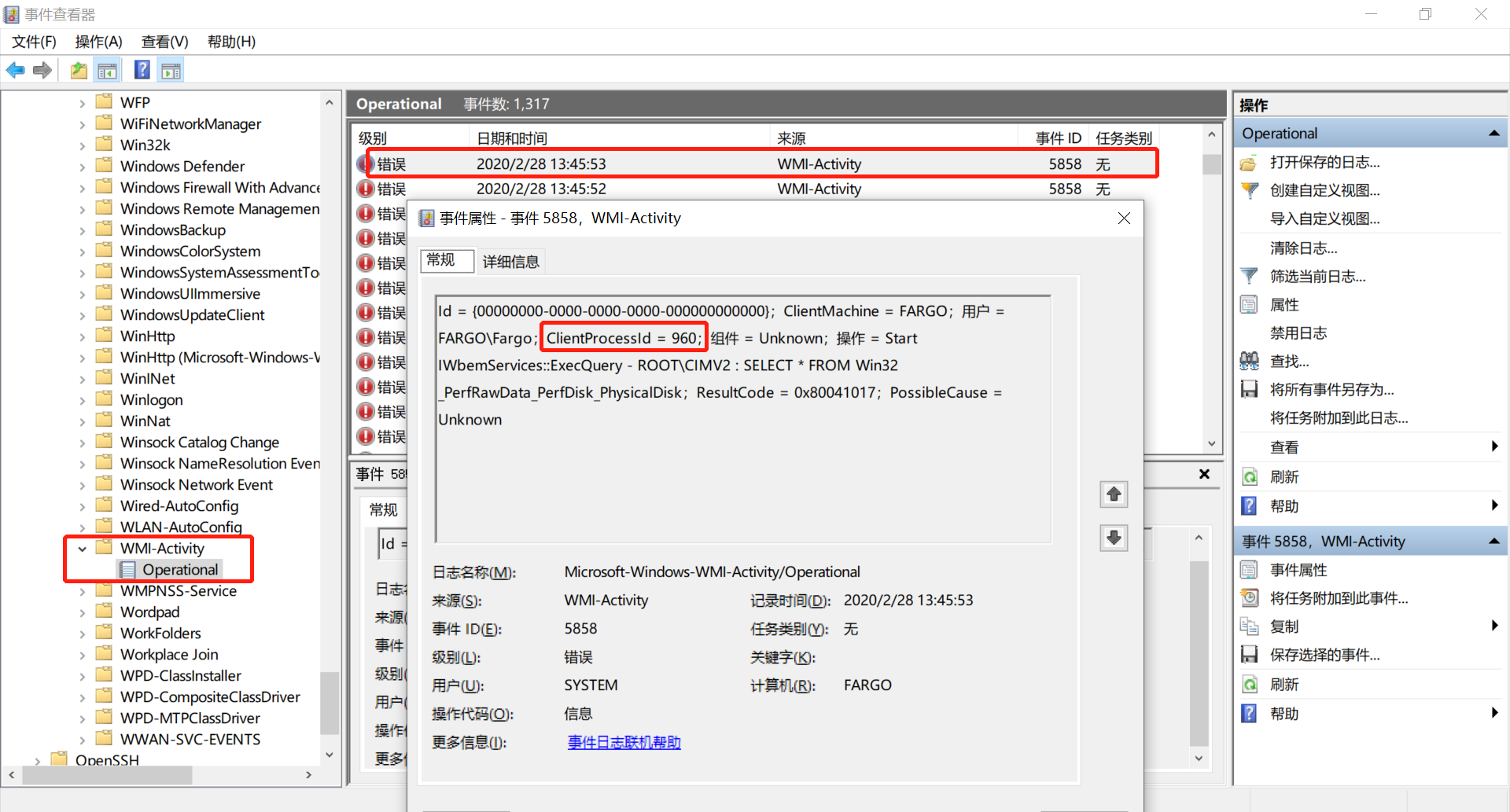Viewport: 1510px width, 812px height.
Task: Collapse the WMI-Activity tree node
Action: [x=83, y=548]
